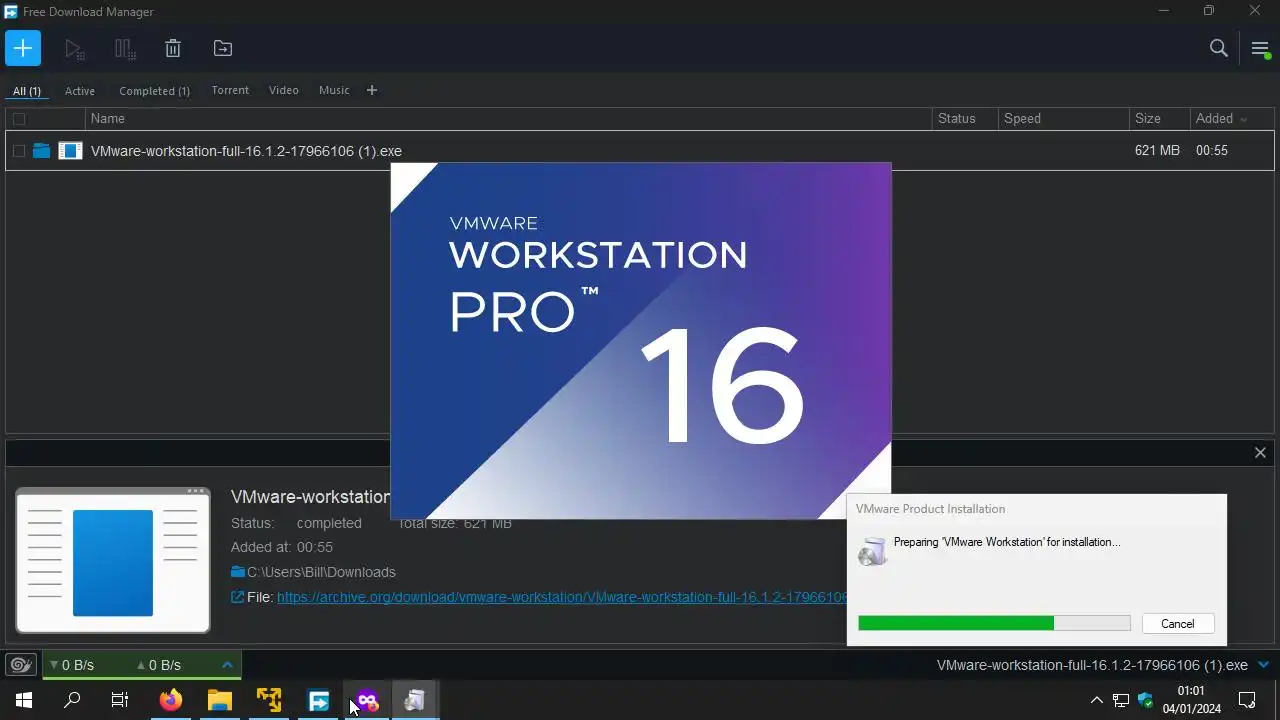Click the trash delete icon in toolbar

pos(173,48)
